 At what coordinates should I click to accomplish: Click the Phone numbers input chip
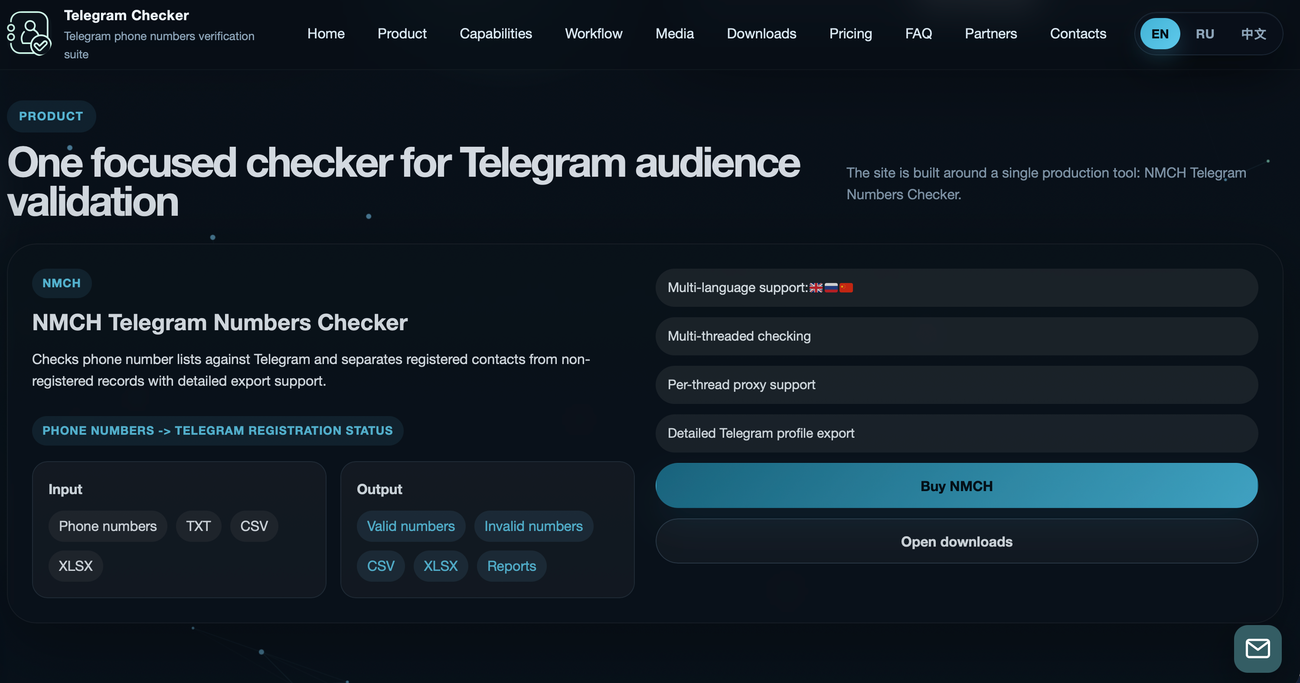108,526
